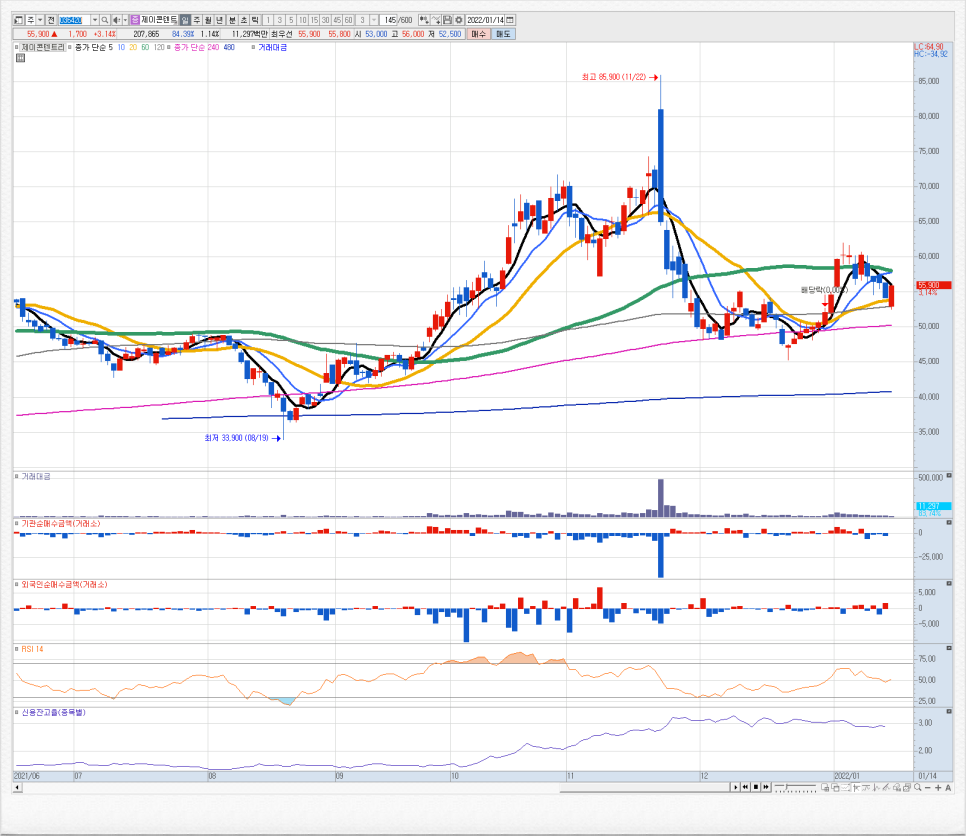
Task: Click the 신용잔고율(종목별) panel title
Action: 54,712
